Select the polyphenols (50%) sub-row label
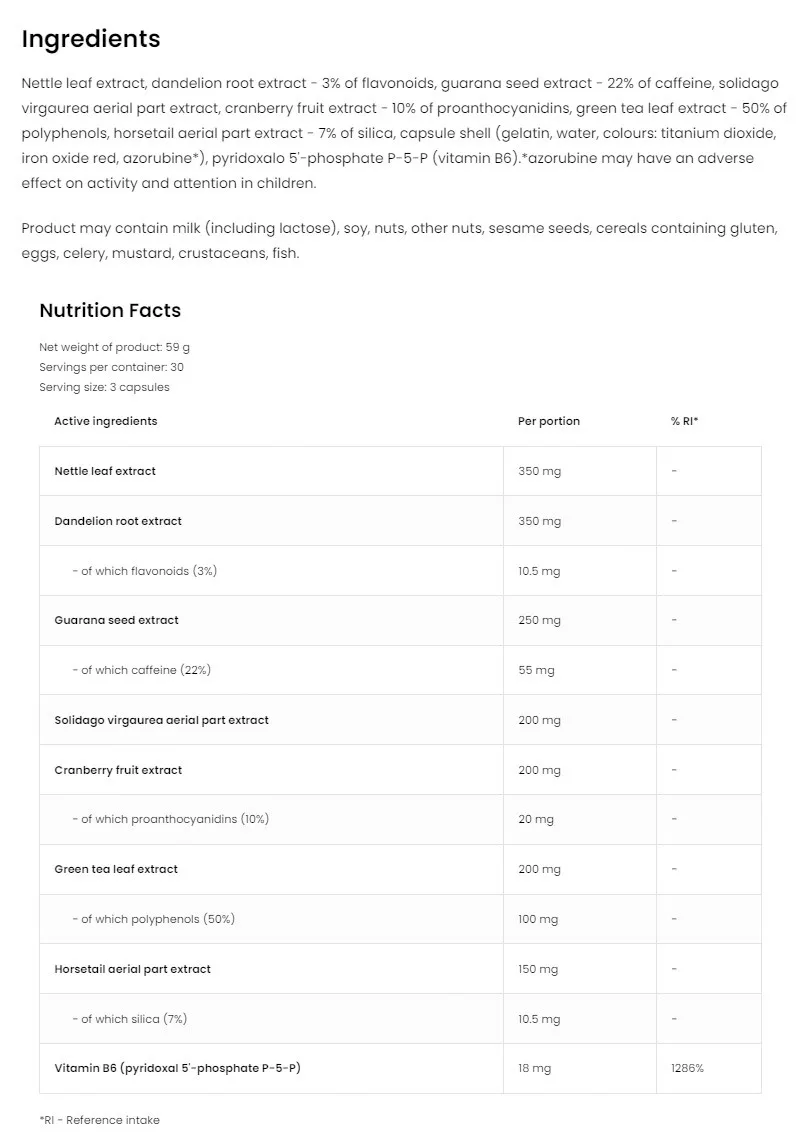This screenshot has height=1147, width=807. 153,919
